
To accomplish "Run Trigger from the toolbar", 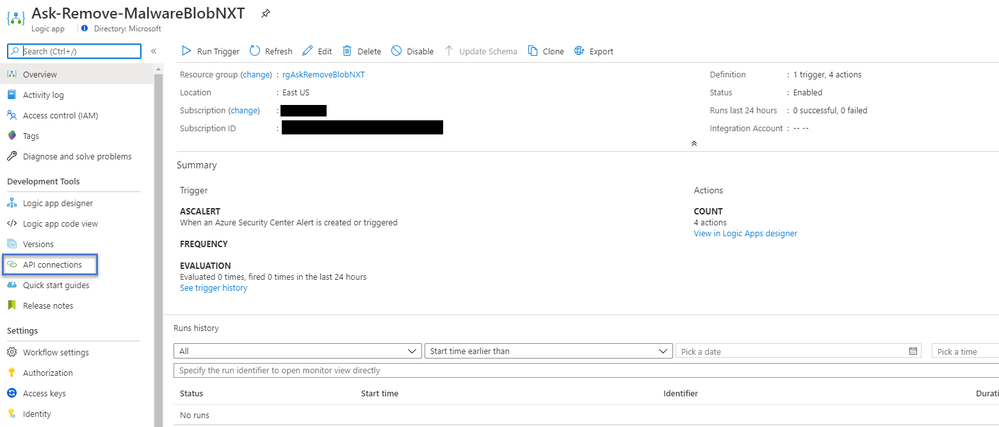I will (211, 52).
